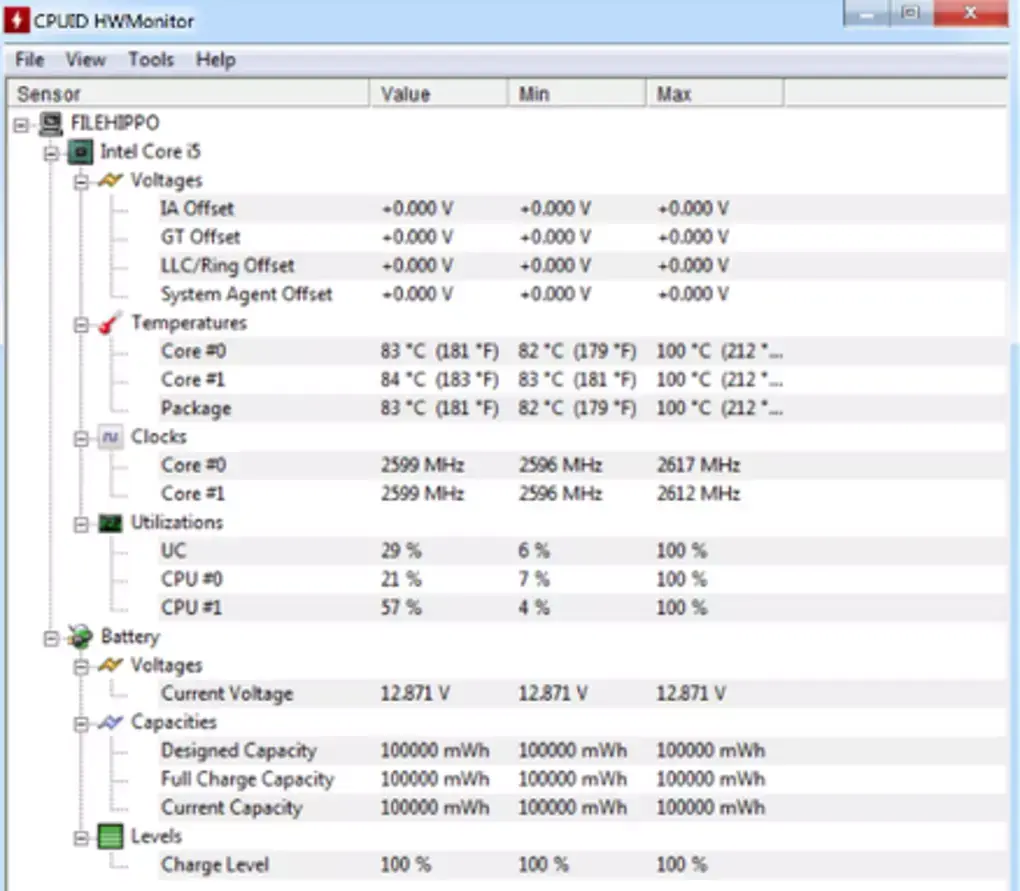1020x891 pixels.
Task: Click the Temperatures thermometer icon
Action: pos(111,323)
